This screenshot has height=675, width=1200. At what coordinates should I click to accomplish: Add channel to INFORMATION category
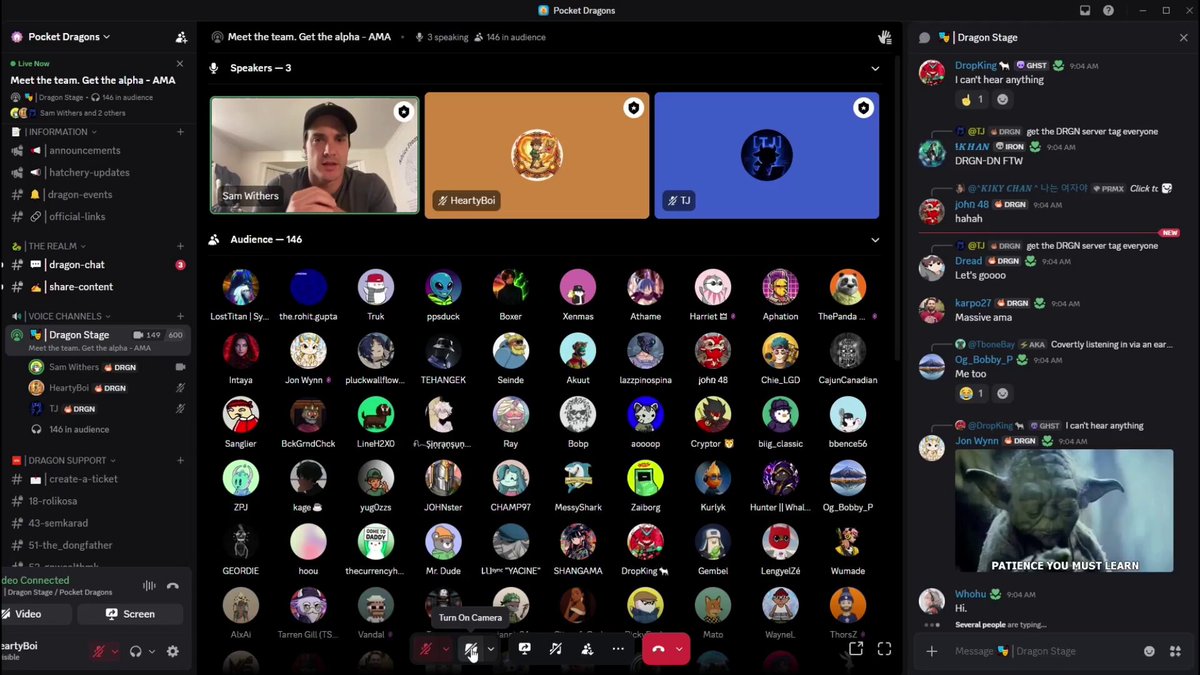point(180,132)
